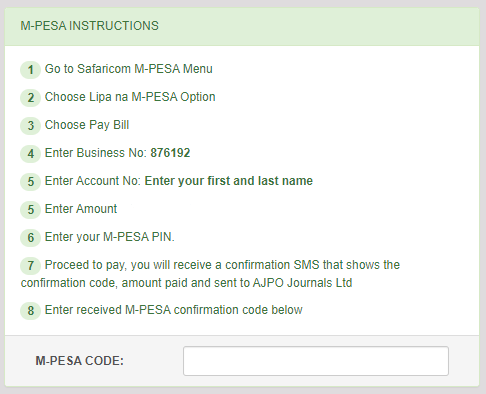The width and height of the screenshot is (486, 394).
Task: Click the 'AJPO Journals Ltd' text
Action: pos(302,283)
